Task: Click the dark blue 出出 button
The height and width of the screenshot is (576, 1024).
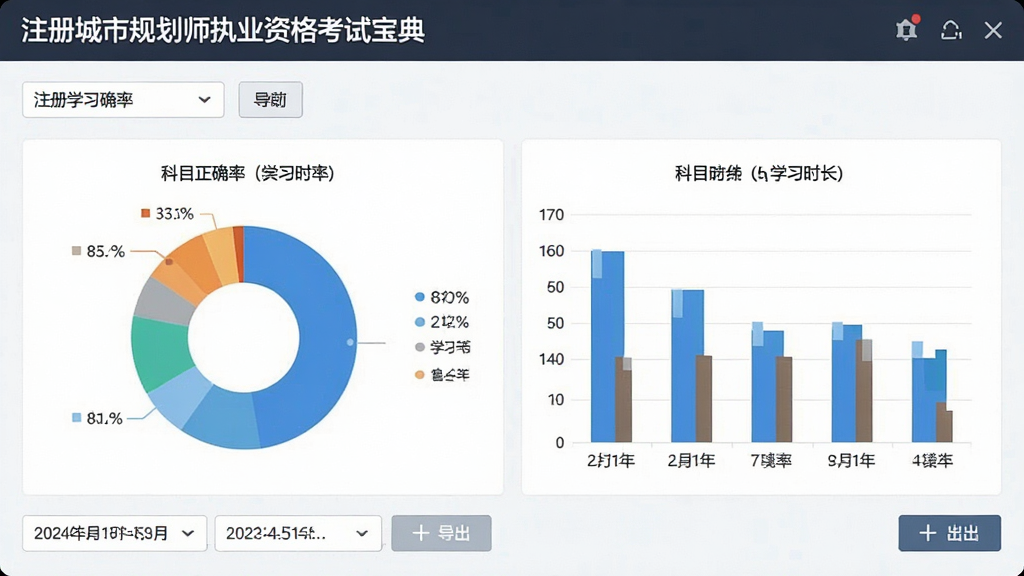Action: [950, 533]
